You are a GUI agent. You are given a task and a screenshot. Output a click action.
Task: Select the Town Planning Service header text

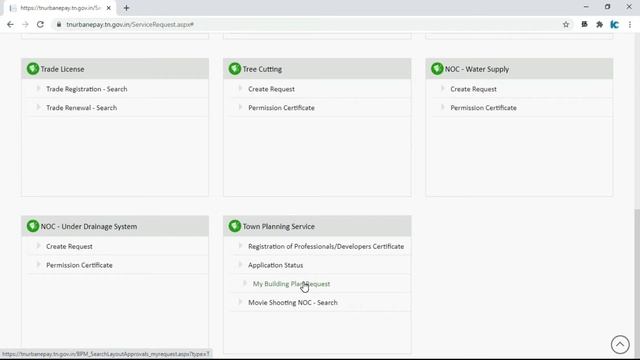click(x=278, y=227)
